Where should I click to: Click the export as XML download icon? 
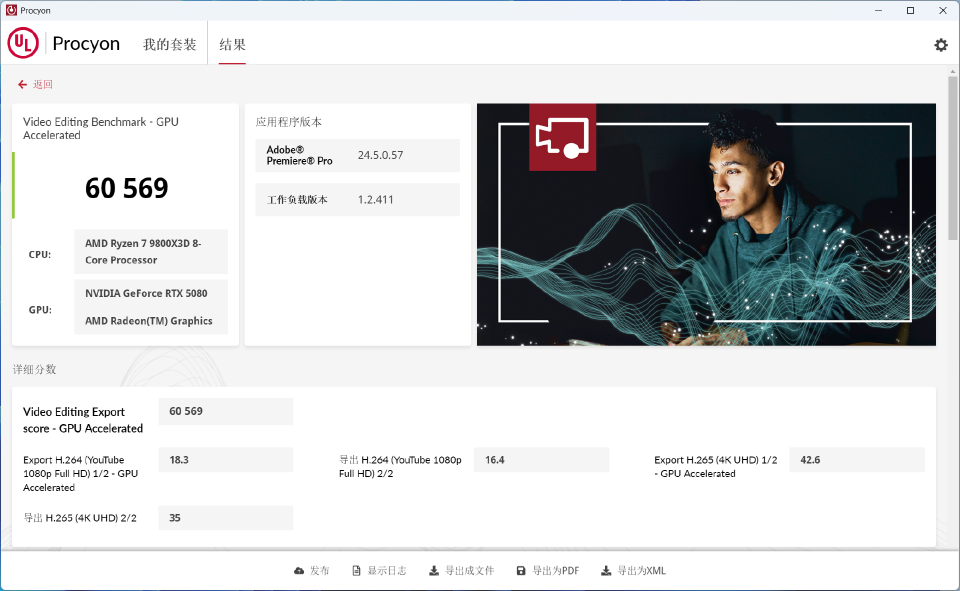(606, 571)
